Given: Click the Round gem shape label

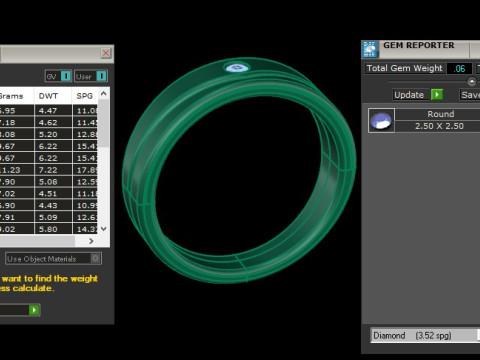Looking at the screenshot, I should point(440,114).
